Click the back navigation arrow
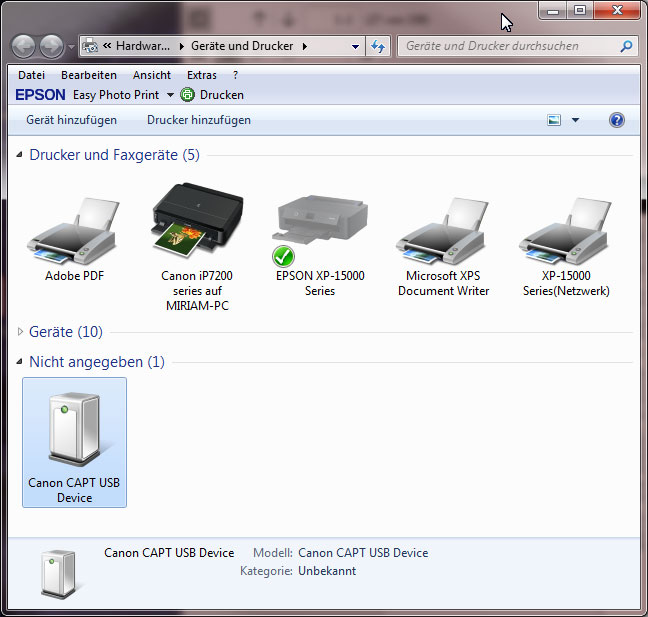 23,46
